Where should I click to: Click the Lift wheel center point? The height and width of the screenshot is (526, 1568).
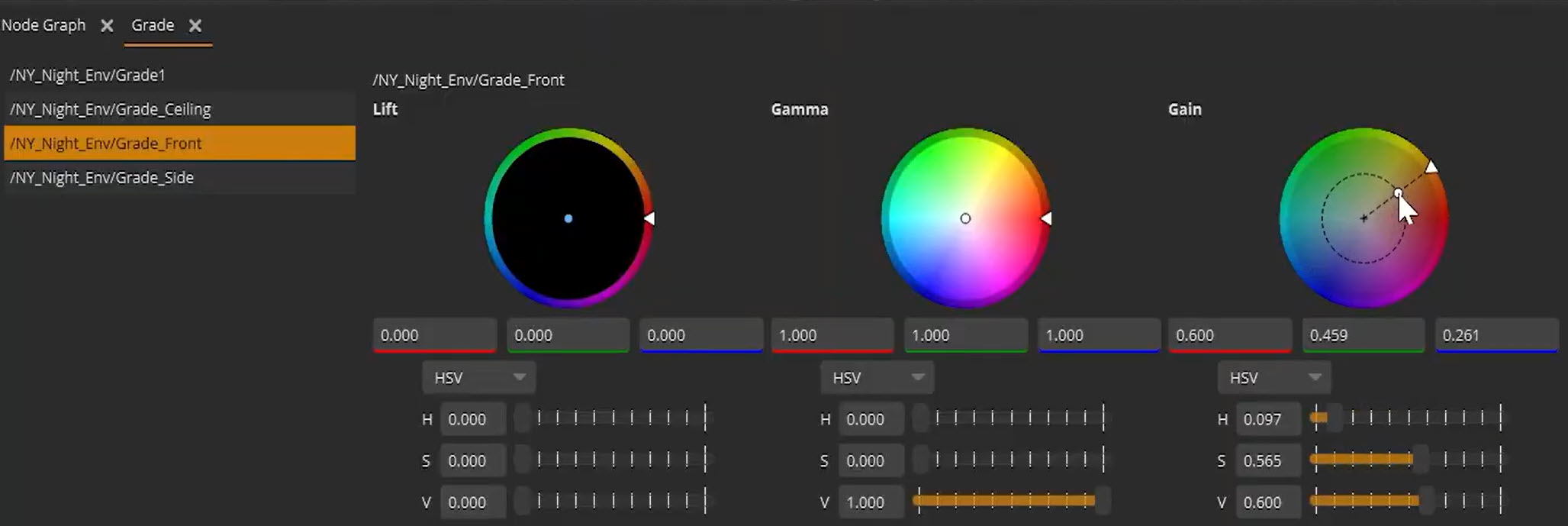[568, 218]
